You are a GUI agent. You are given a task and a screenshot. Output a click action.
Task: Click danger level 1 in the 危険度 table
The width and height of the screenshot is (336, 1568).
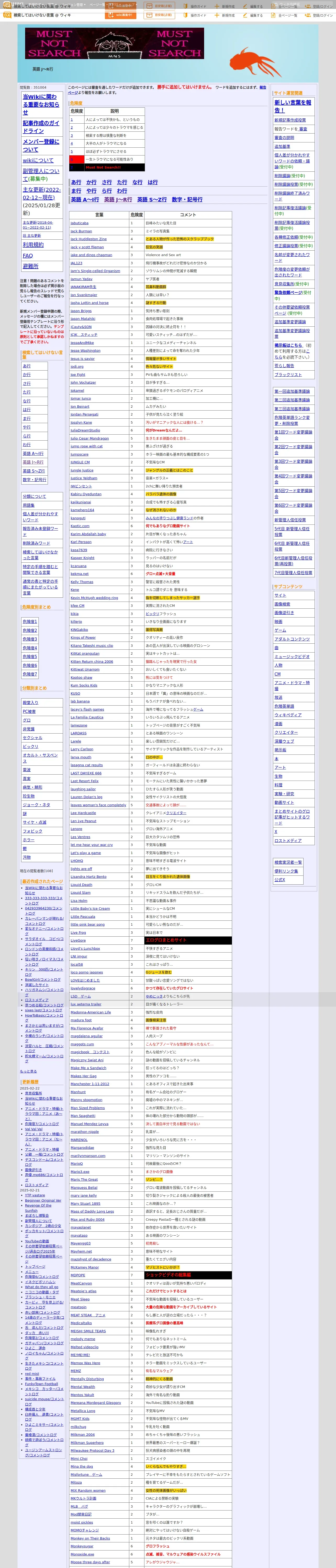pyautogui.click(x=71, y=119)
